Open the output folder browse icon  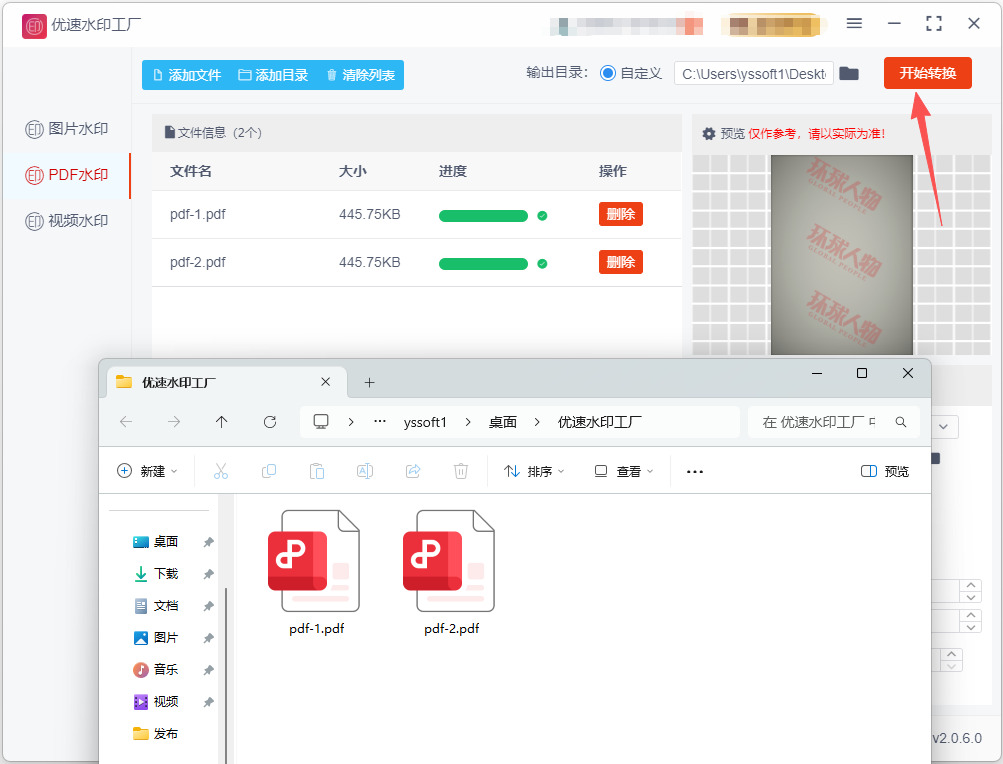tap(849, 74)
